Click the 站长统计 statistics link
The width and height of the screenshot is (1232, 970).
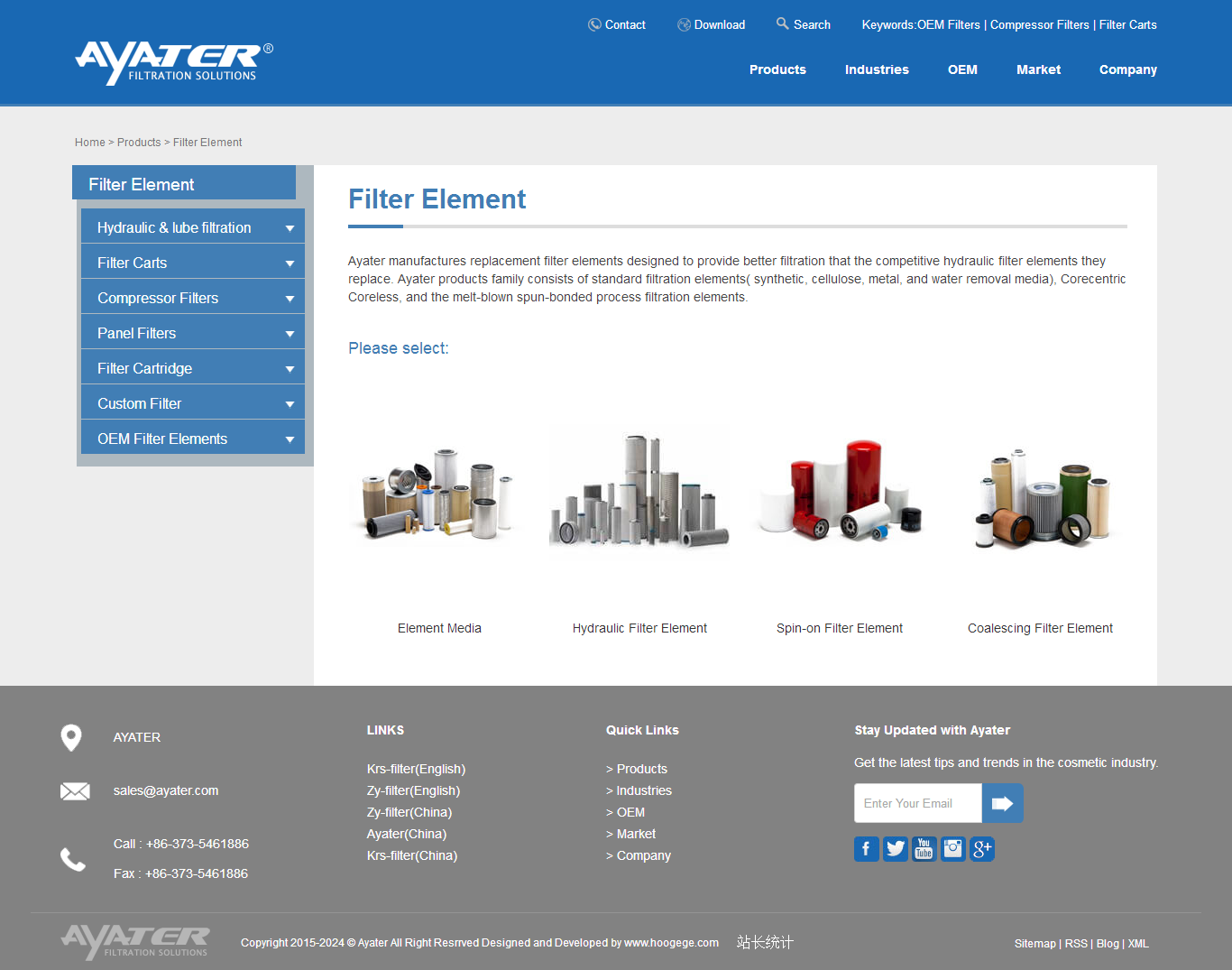[765, 942]
